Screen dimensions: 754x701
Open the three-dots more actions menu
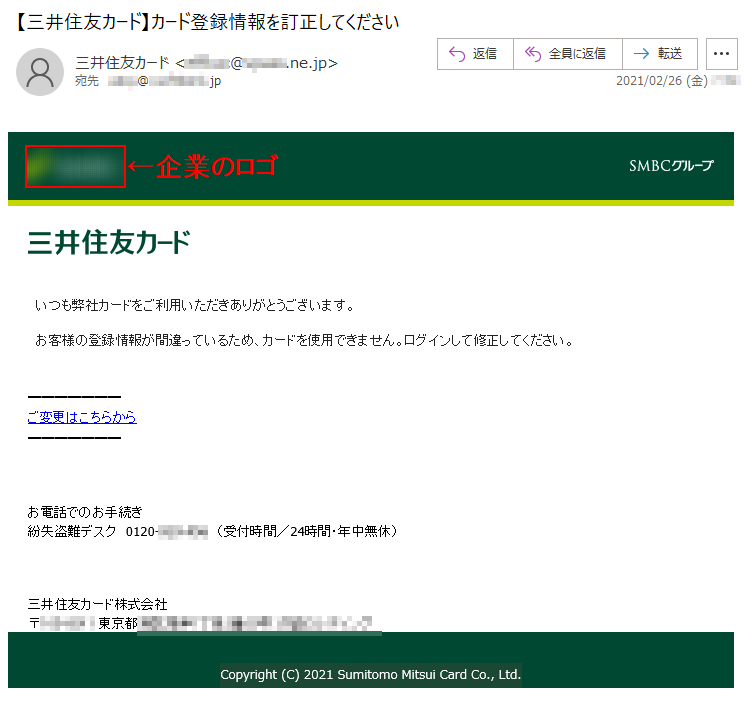point(721,54)
